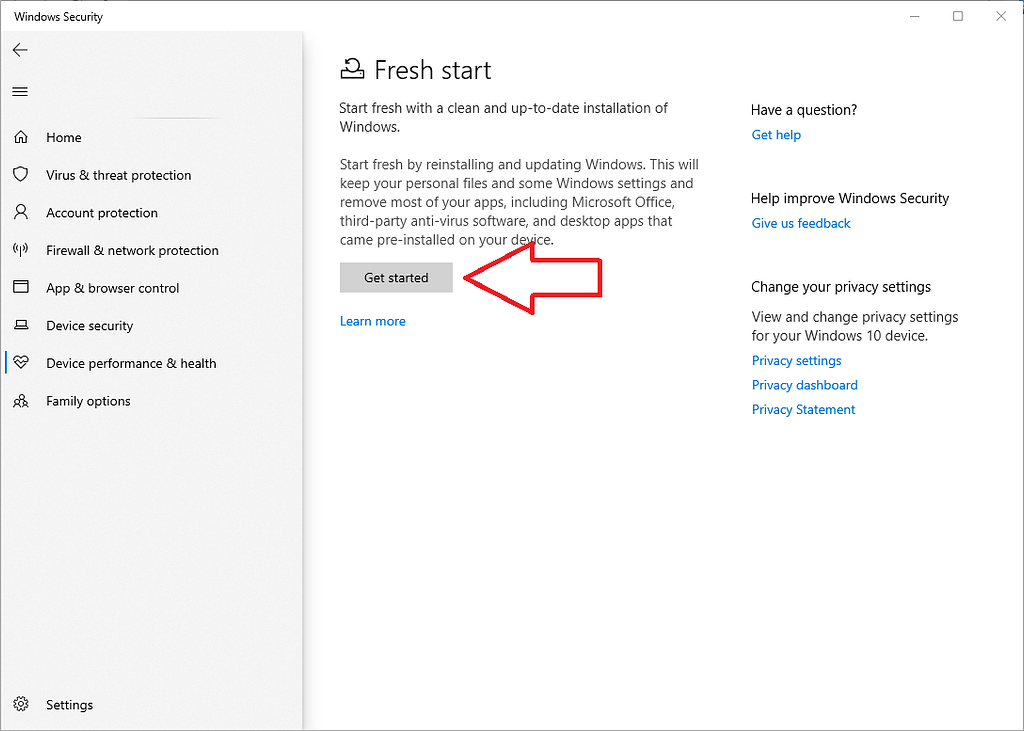
Task: Click the Virus & threat protection shield icon
Action: pos(21,174)
